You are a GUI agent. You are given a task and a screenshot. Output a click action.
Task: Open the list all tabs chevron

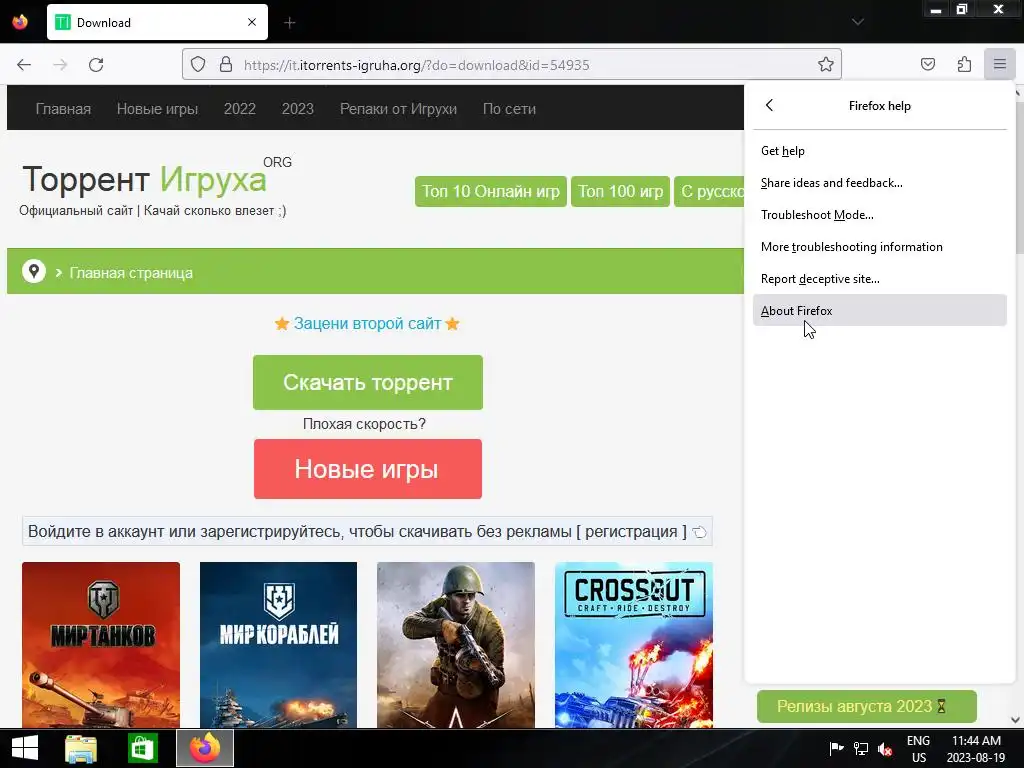coord(858,22)
